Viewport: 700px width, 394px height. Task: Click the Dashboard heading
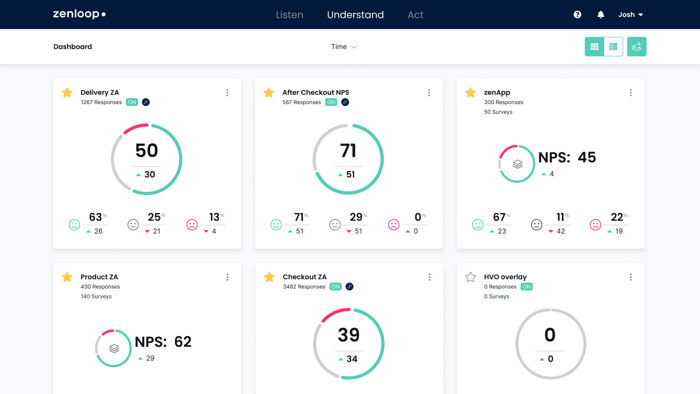click(x=73, y=46)
